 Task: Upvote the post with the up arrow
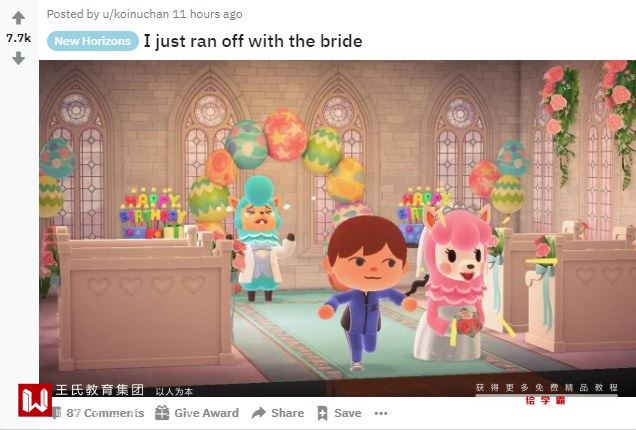coord(18,17)
